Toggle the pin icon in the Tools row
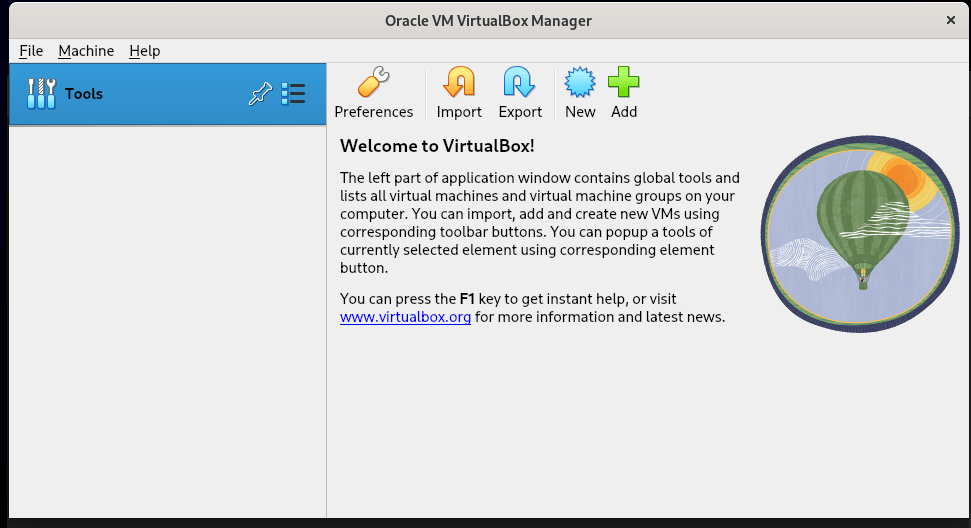This screenshot has height=528, width=971. (259, 94)
